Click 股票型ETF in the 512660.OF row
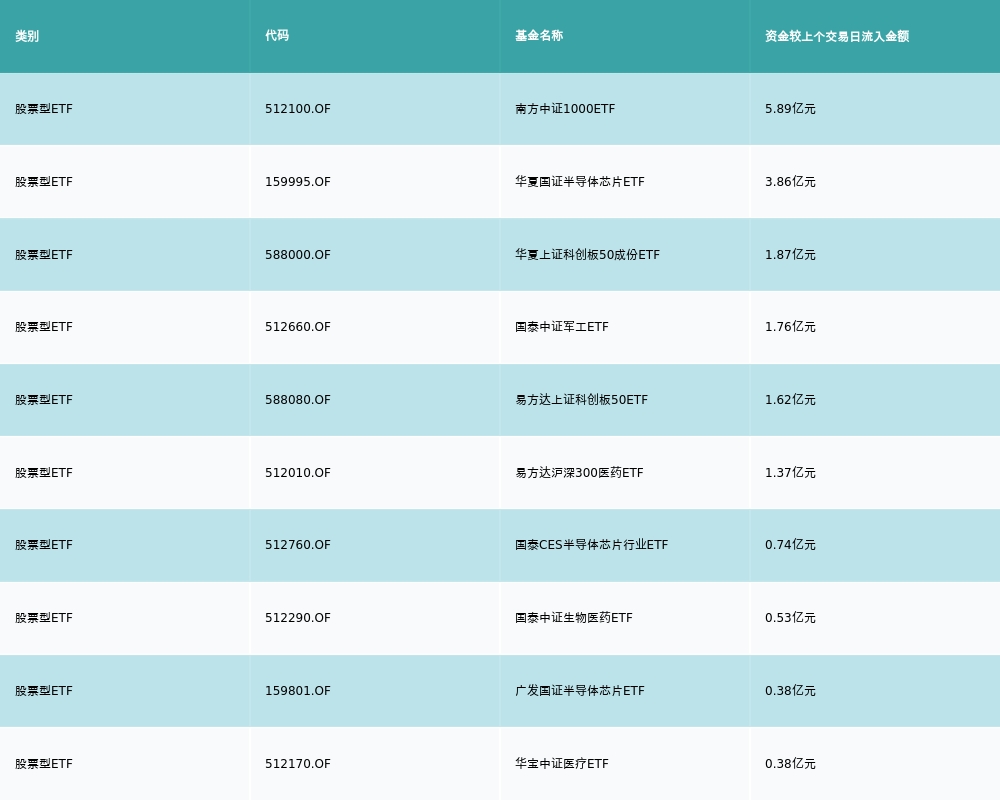Screen dimensions: 1000x800 pos(44,327)
